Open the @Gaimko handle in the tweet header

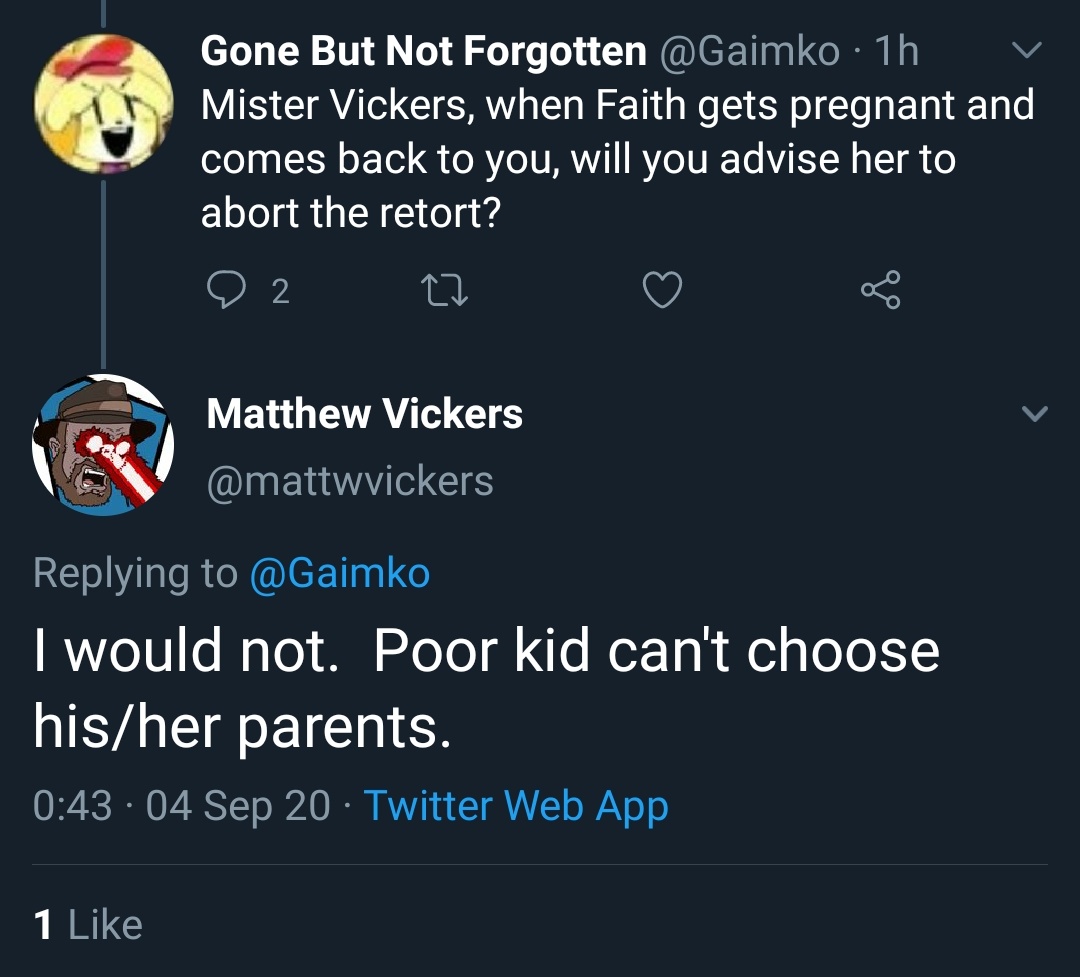point(750,52)
